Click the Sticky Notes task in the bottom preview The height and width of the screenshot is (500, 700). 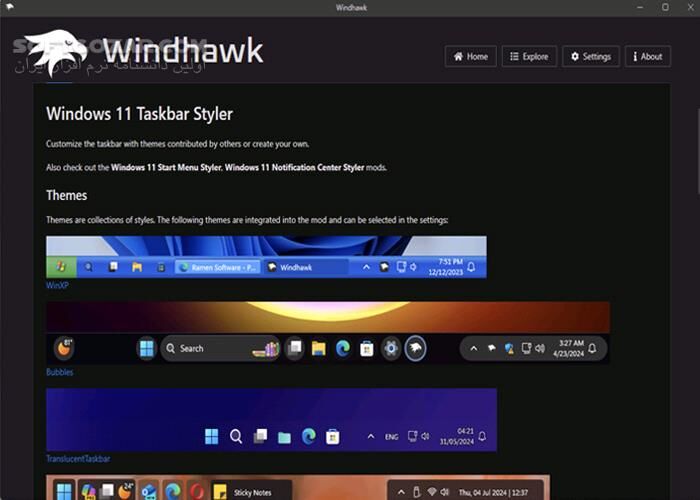(x=251, y=490)
